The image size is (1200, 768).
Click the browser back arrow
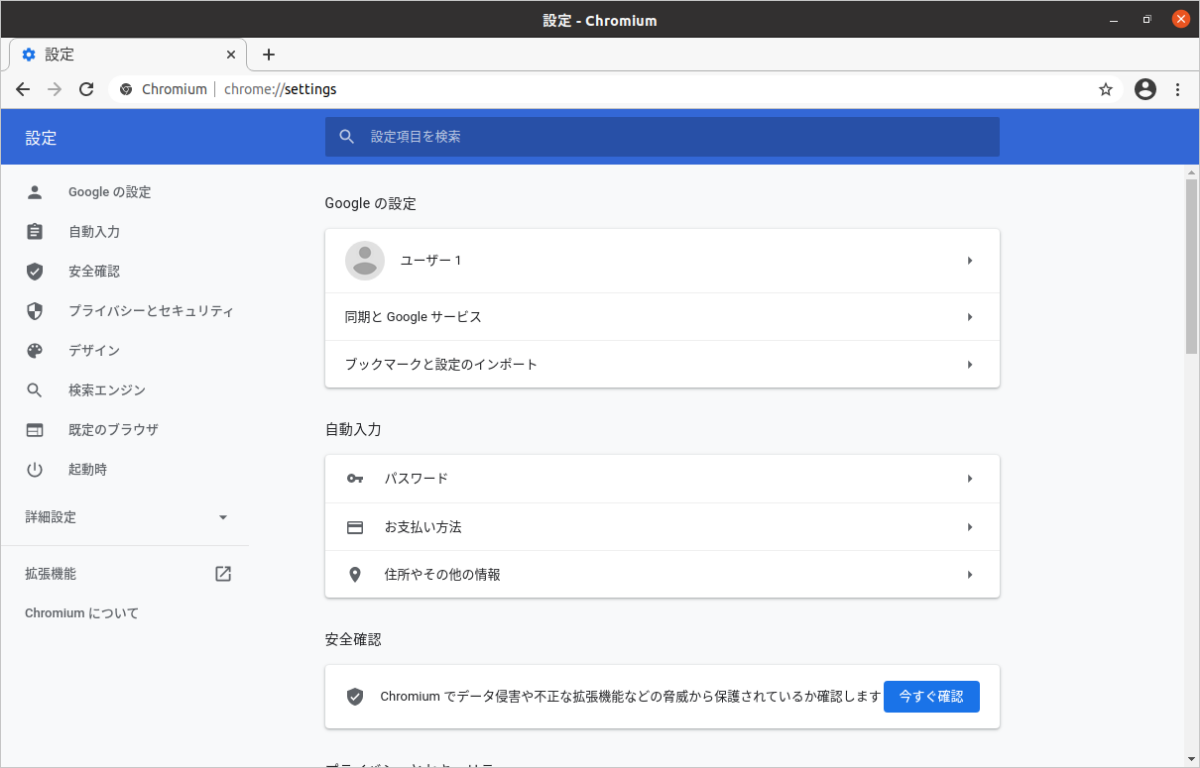[23, 89]
